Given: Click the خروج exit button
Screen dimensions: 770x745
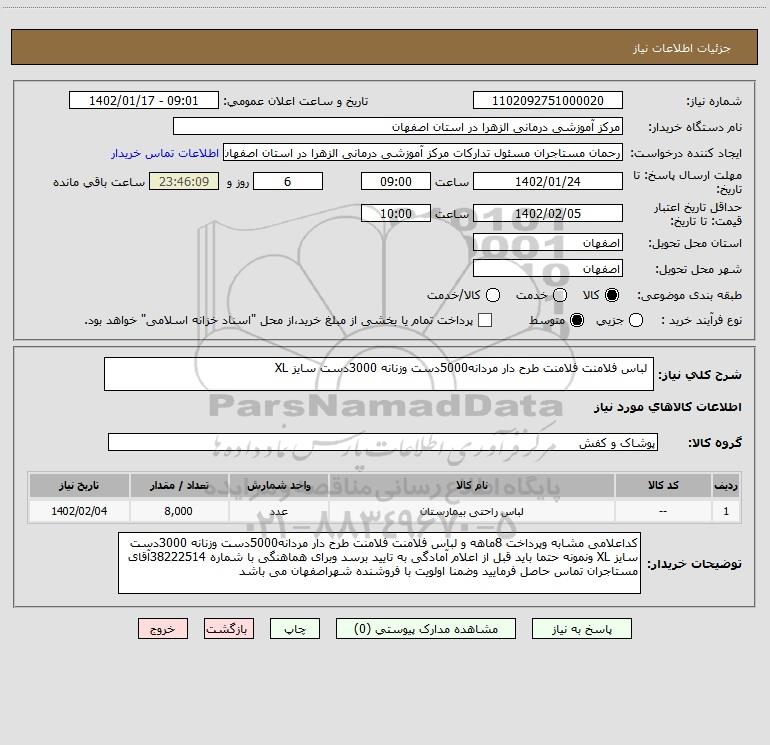Looking at the screenshot, I should click(163, 629).
